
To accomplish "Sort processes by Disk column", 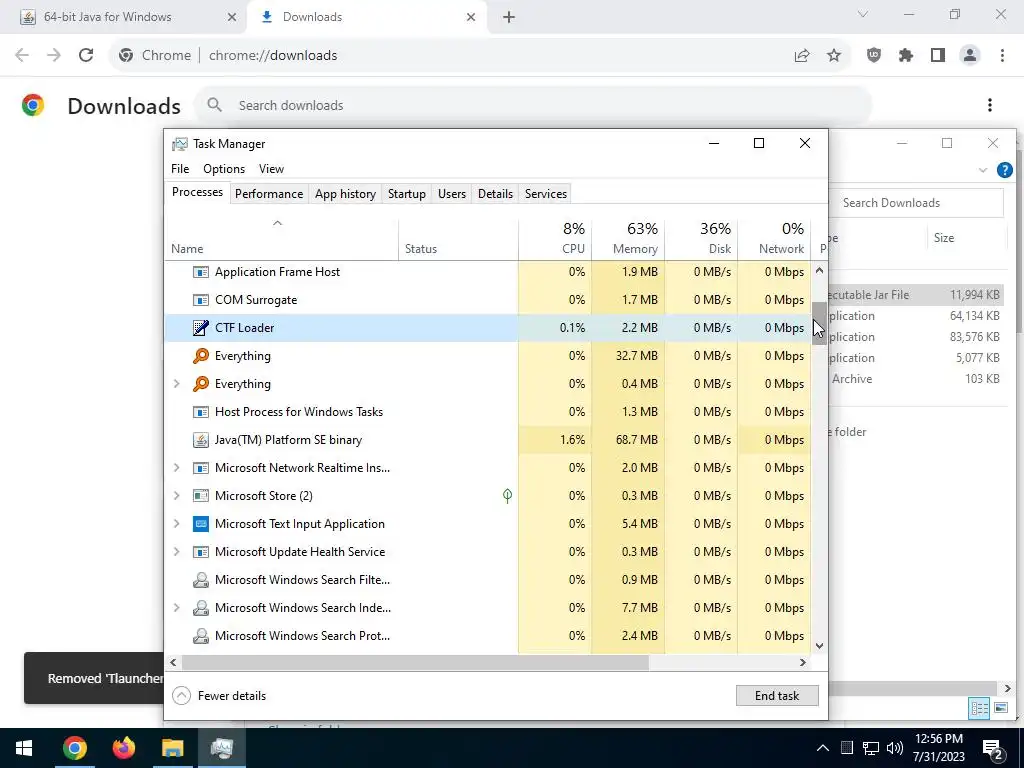I will (701, 238).
